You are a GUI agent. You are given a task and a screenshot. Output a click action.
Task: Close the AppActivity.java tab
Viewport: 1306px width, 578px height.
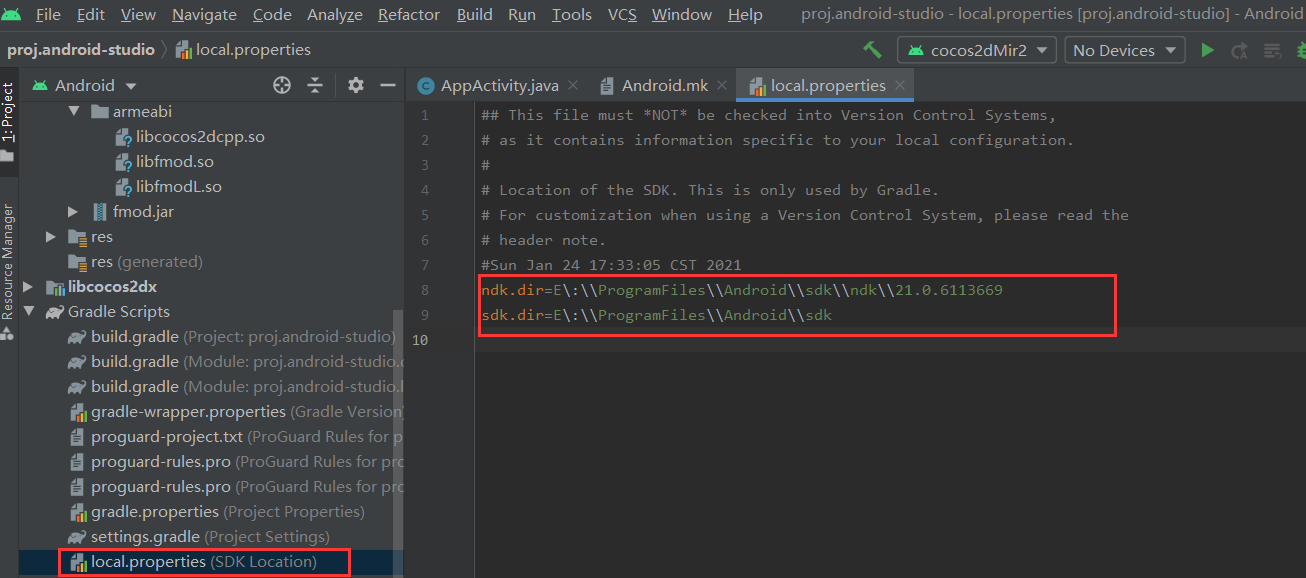(x=574, y=86)
